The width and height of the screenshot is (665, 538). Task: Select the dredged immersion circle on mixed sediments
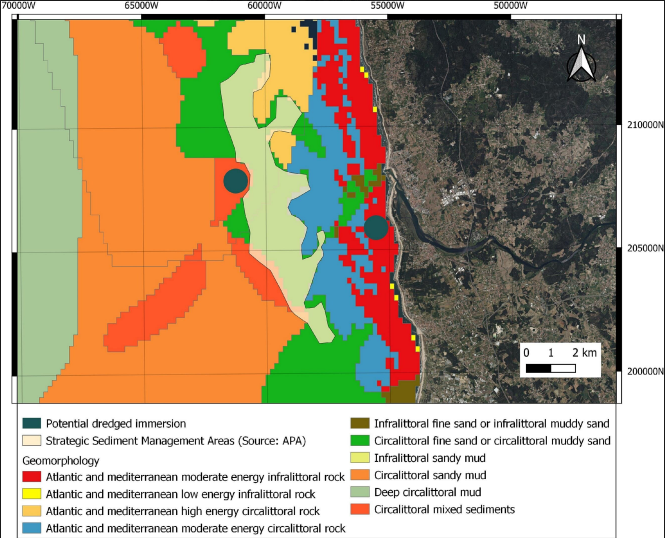(x=235, y=180)
